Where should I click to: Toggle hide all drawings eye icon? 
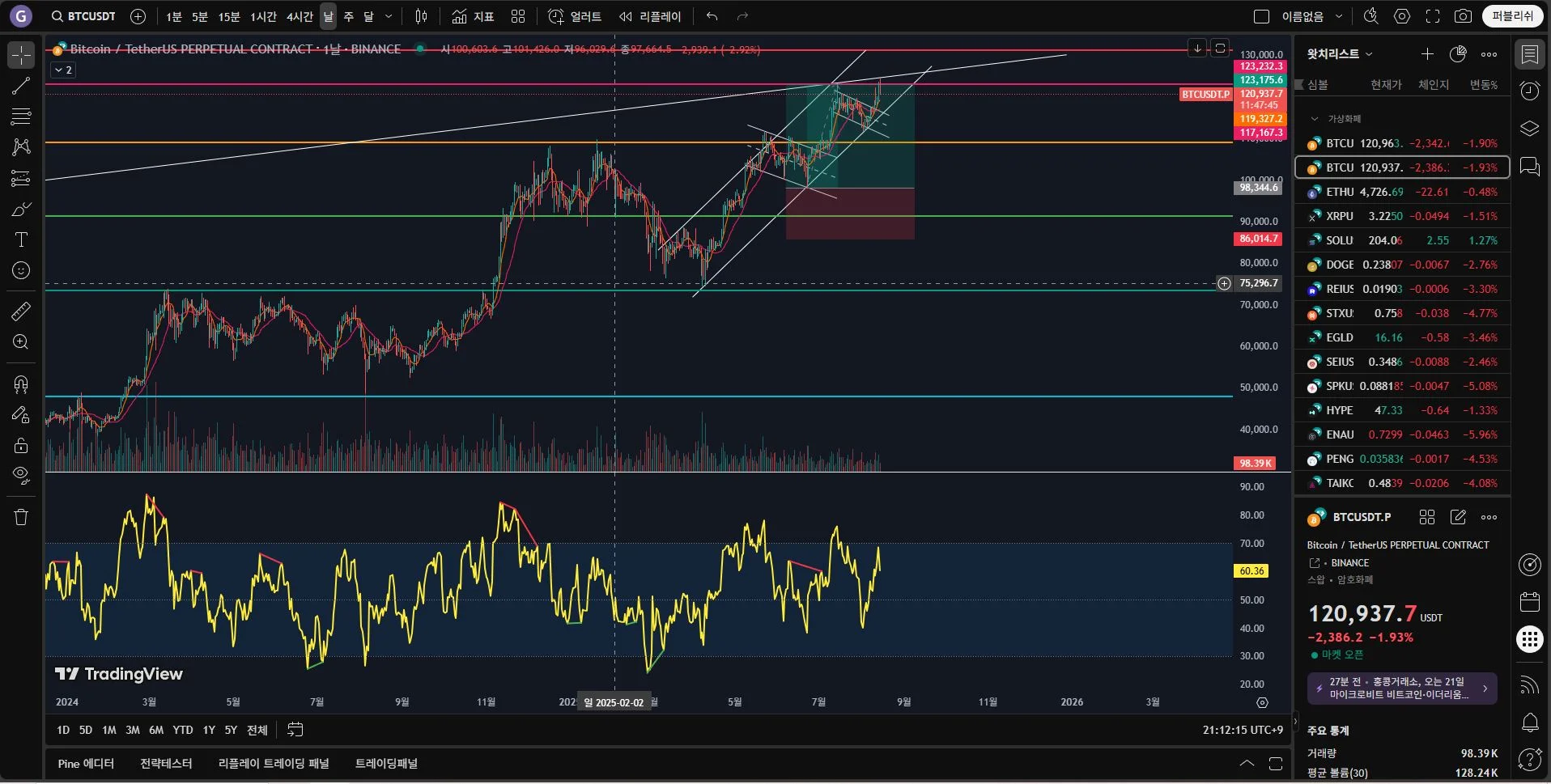[x=21, y=475]
